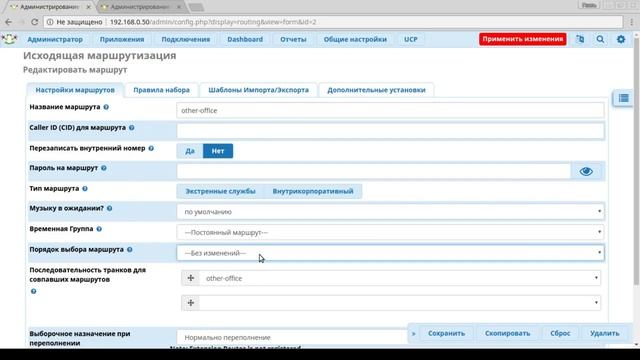
Task: Go back in browser history
Action: click(8, 22)
